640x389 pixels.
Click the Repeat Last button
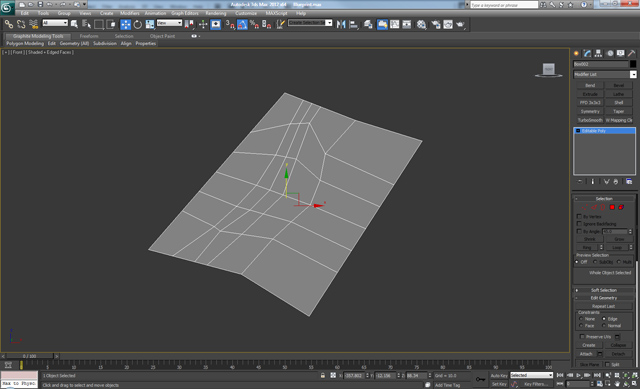[603, 306]
